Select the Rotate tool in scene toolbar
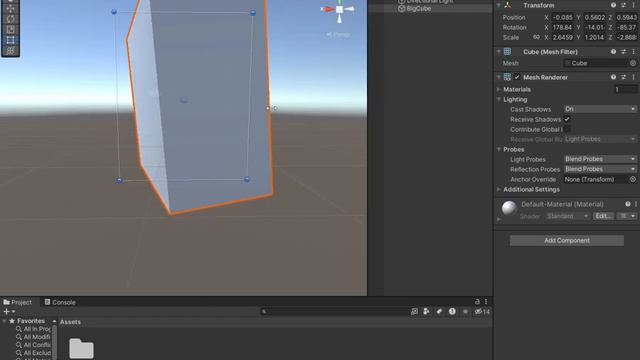 click(11, 19)
